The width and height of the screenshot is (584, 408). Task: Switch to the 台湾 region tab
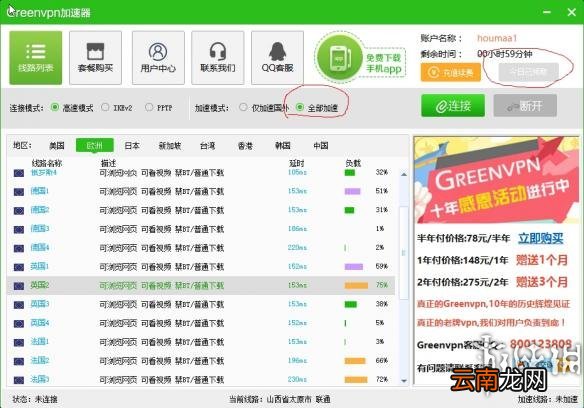point(207,146)
